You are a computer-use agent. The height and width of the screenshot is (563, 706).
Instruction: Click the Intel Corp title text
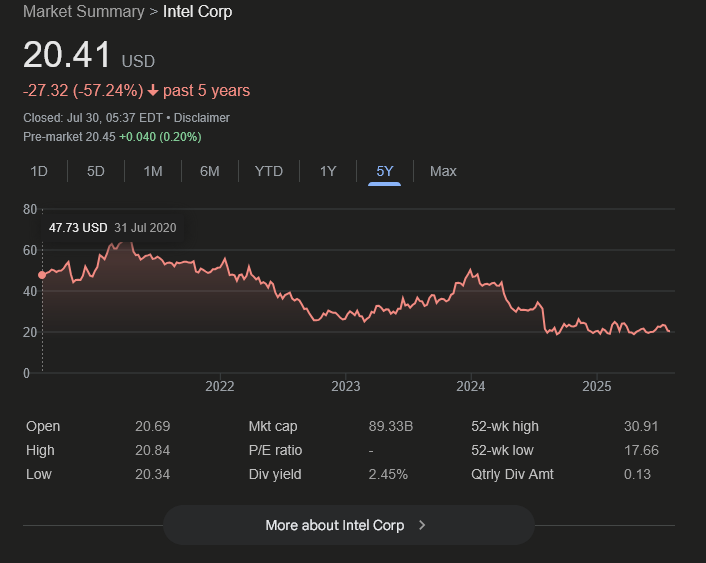coord(197,12)
